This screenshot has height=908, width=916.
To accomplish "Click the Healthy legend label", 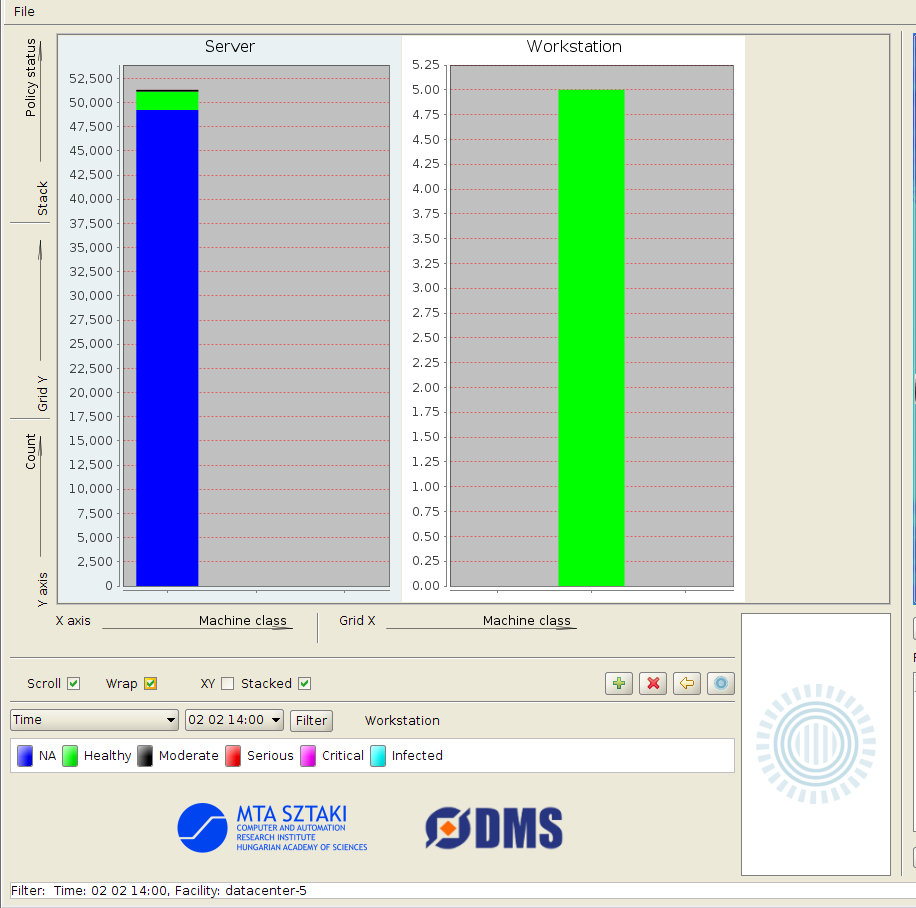I will pos(107,755).
